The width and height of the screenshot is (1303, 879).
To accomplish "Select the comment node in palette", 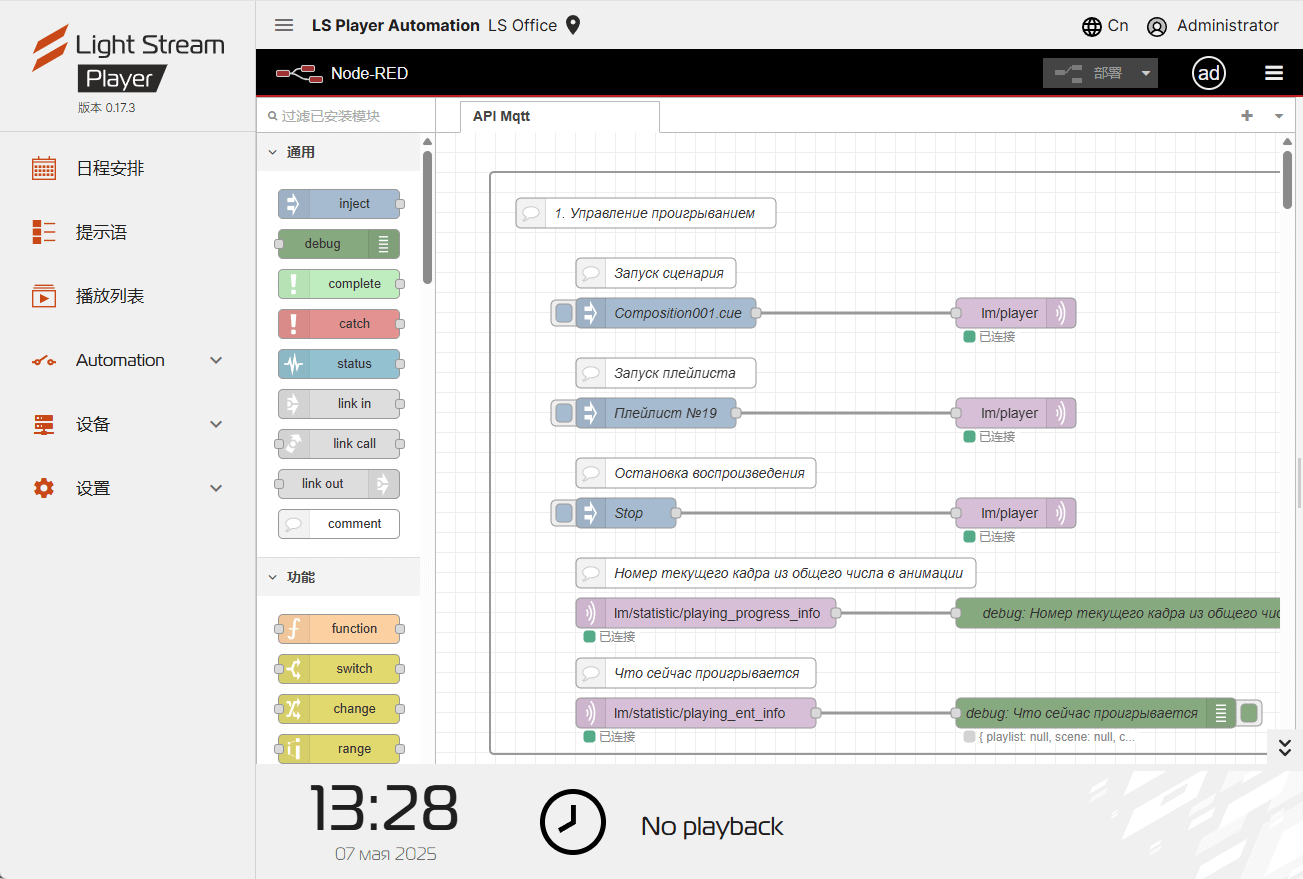I will 339,524.
